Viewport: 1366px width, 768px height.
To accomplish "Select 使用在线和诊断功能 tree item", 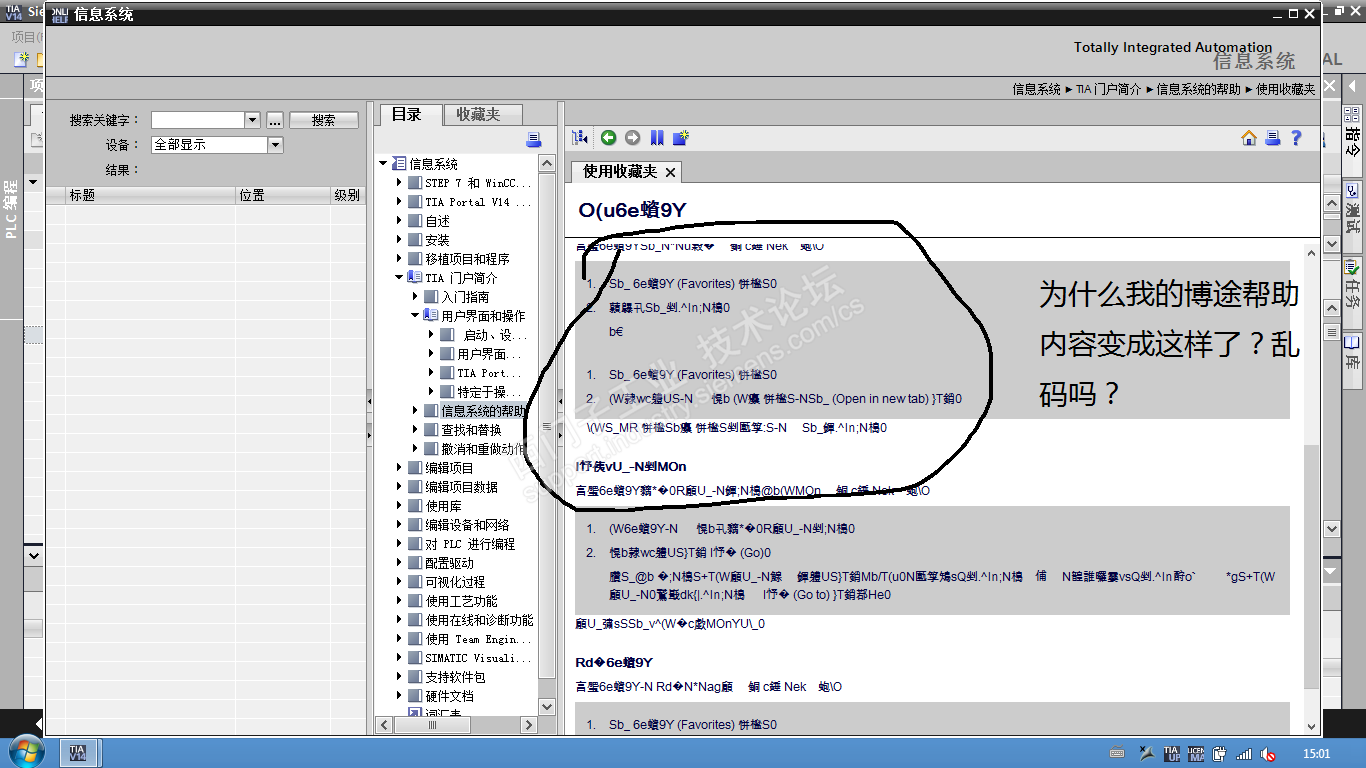I will (479, 620).
